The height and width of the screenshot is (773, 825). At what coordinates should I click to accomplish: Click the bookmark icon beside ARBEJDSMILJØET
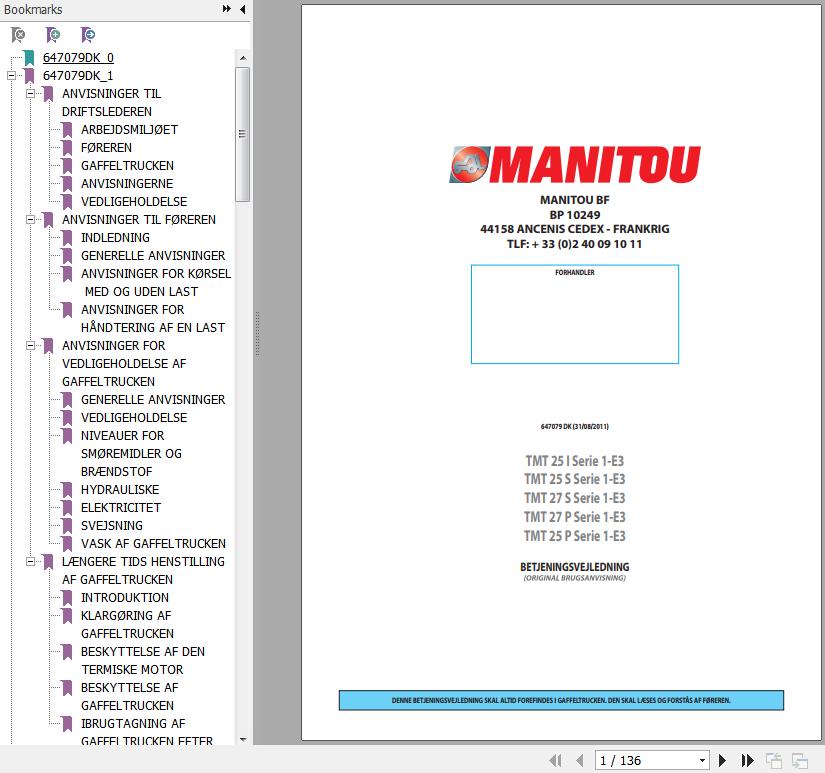coord(67,129)
